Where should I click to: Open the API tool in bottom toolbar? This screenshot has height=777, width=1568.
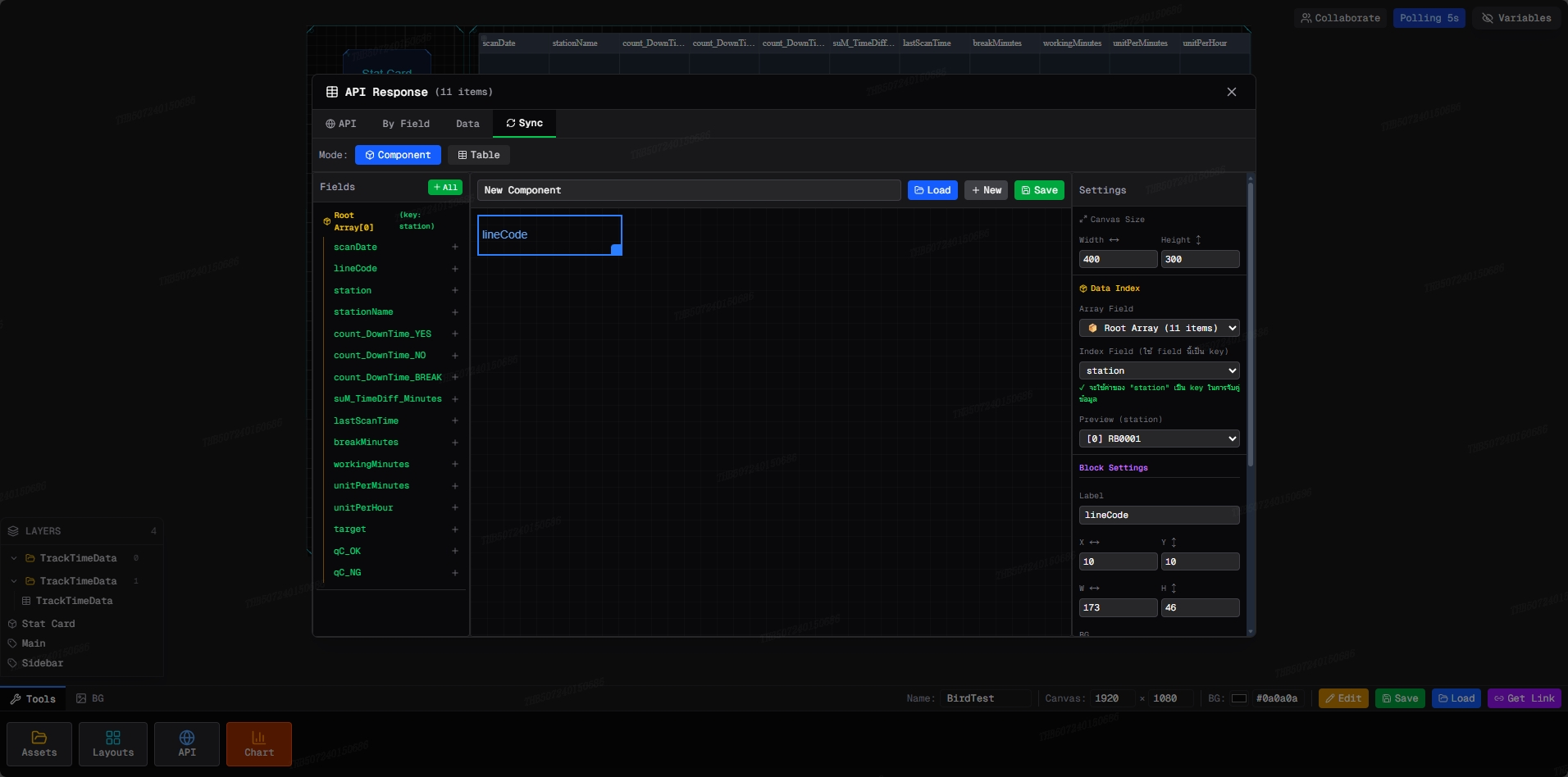187,744
